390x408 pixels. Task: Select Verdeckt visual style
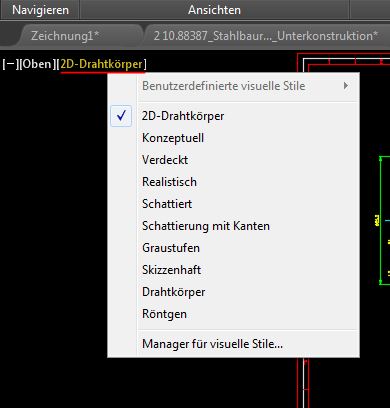(x=233, y=160)
